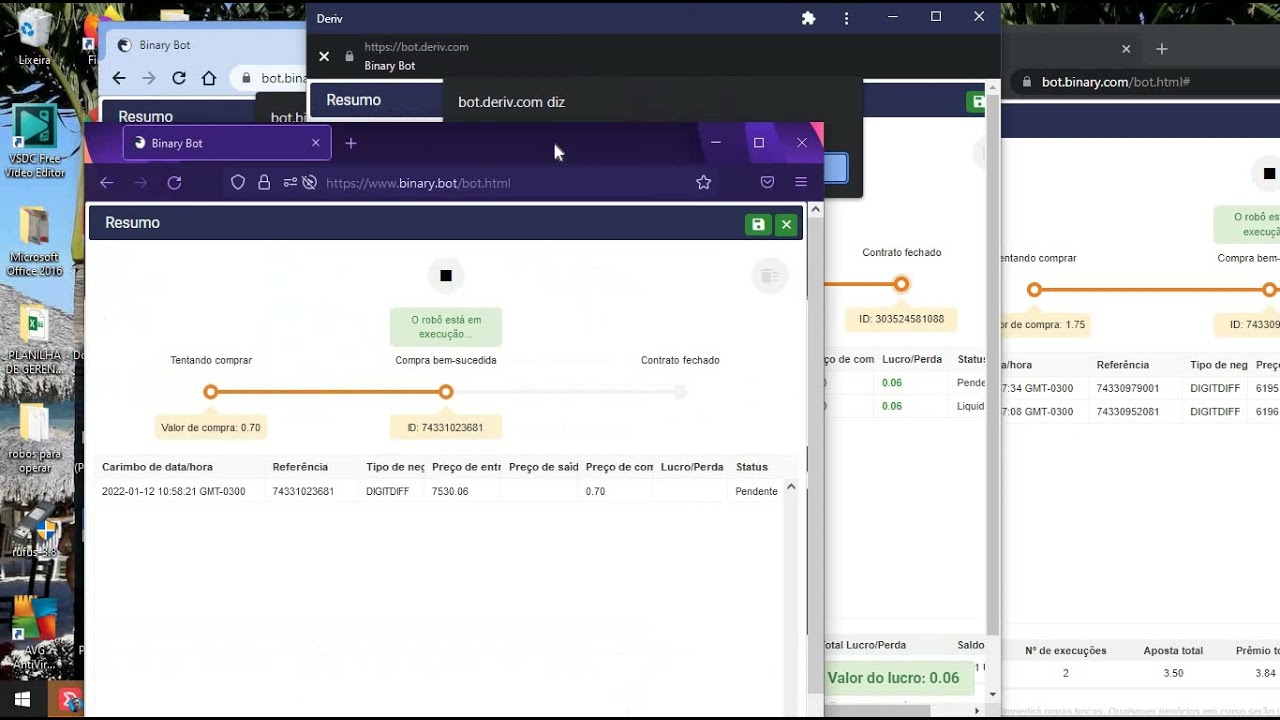Click the stop button in the right bot.binary.com window
This screenshot has height=720, width=1280.
click(x=1269, y=173)
